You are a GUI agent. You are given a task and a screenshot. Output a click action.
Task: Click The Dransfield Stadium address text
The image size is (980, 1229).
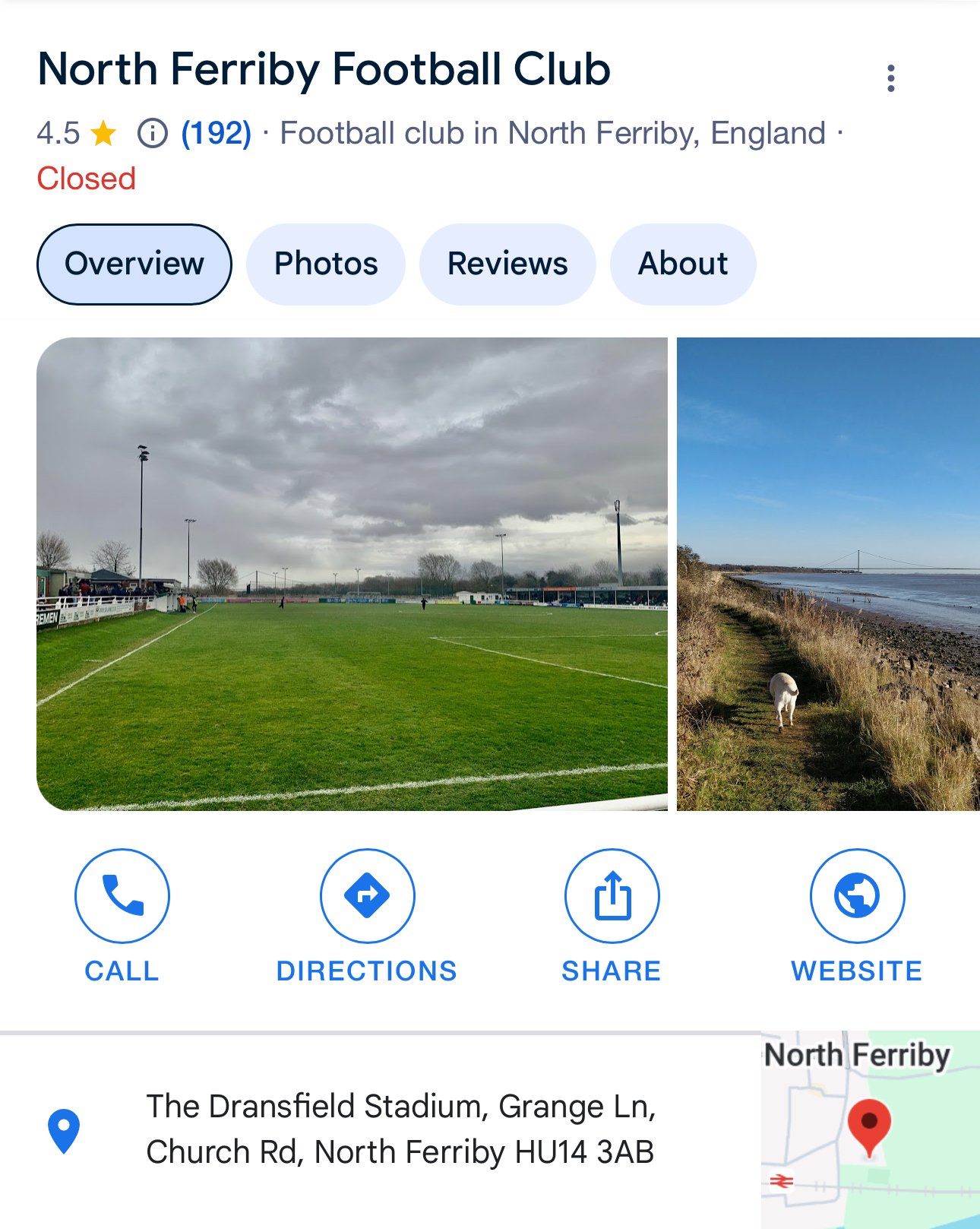pyautogui.click(x=400, y=1129)
